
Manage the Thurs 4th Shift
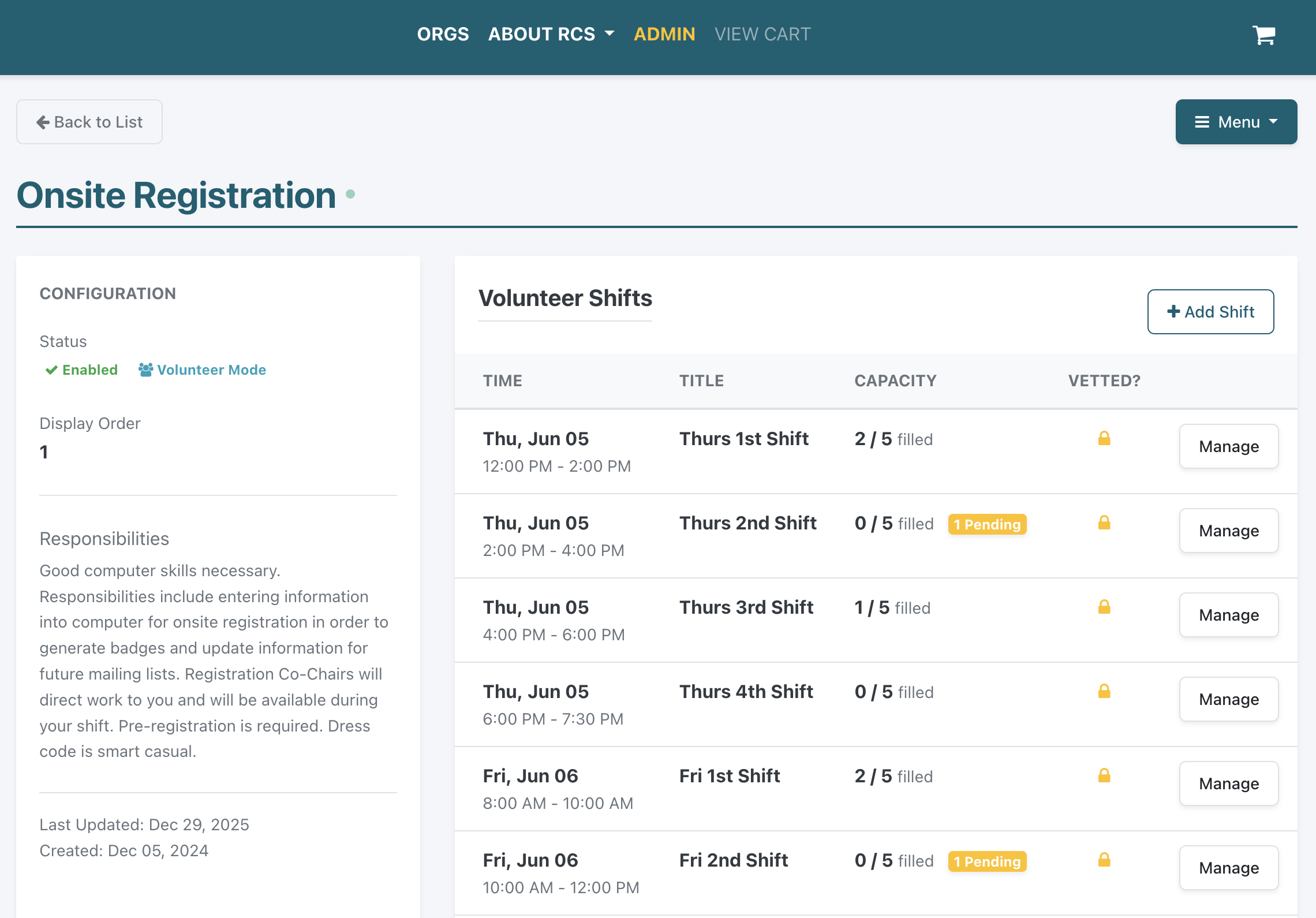point(1229,699)
